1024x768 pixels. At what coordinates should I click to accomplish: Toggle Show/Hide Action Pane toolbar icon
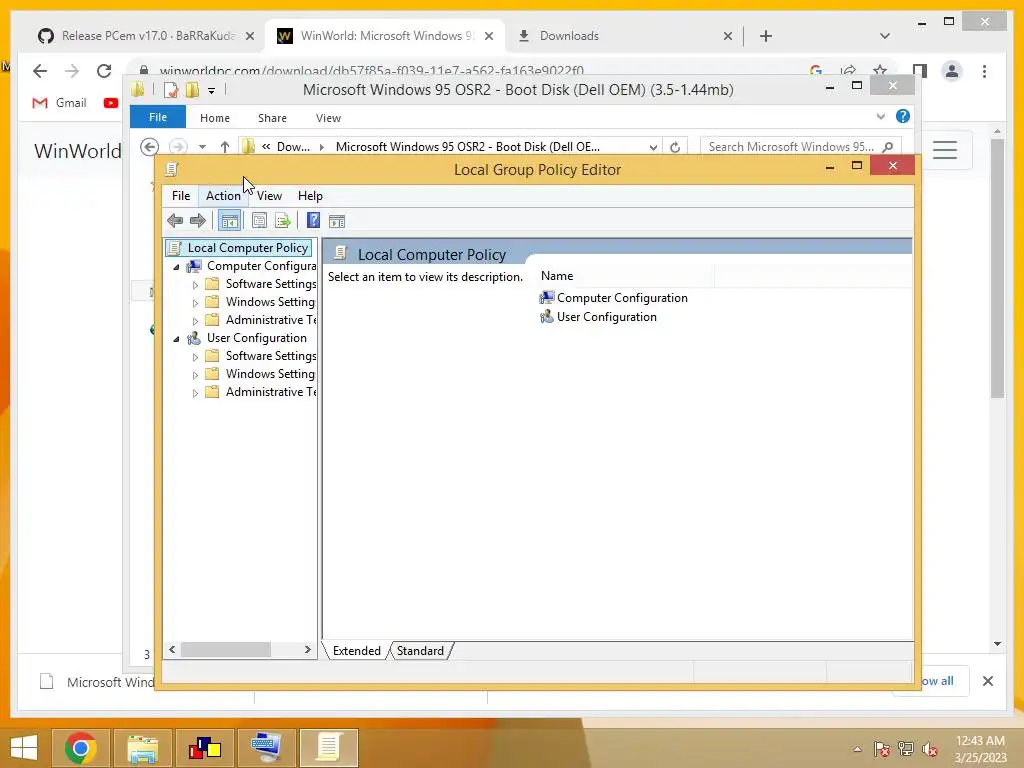[337, 221]
